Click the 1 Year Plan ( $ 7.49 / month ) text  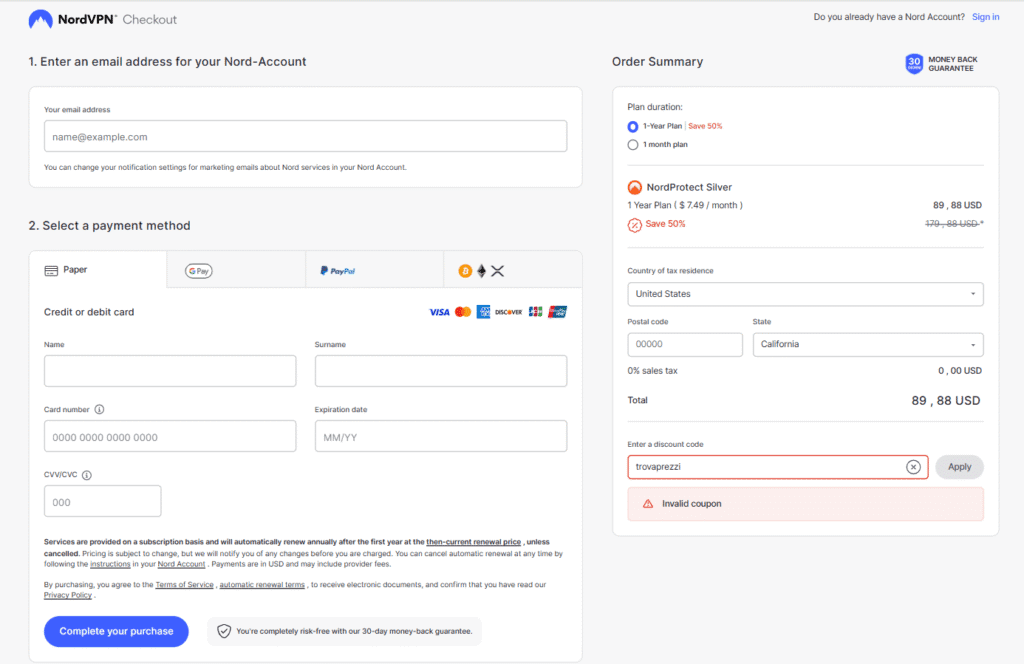pos(684,205)
